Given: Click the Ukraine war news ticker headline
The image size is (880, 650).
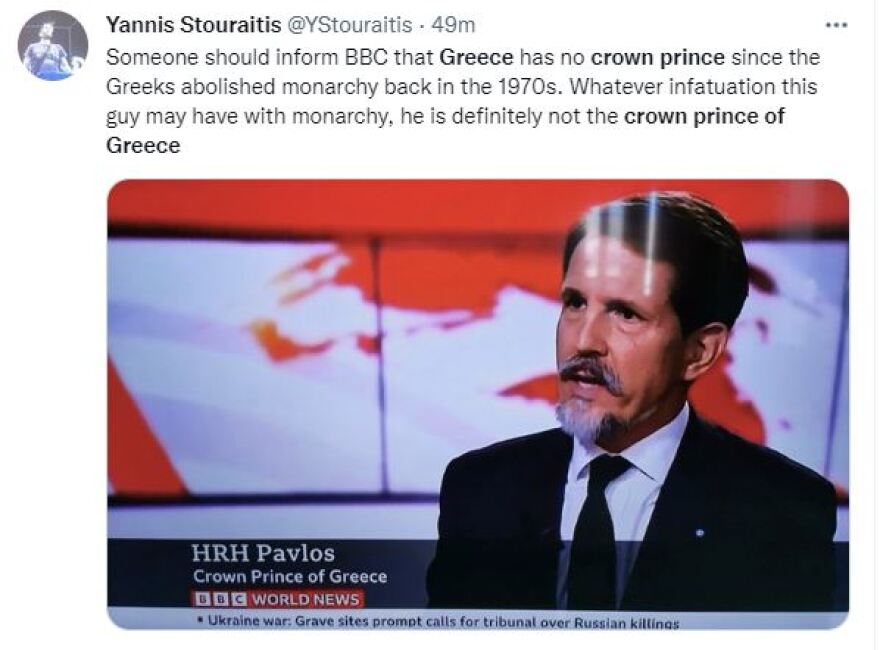Looking at the screenshot, I should point(438,623).
